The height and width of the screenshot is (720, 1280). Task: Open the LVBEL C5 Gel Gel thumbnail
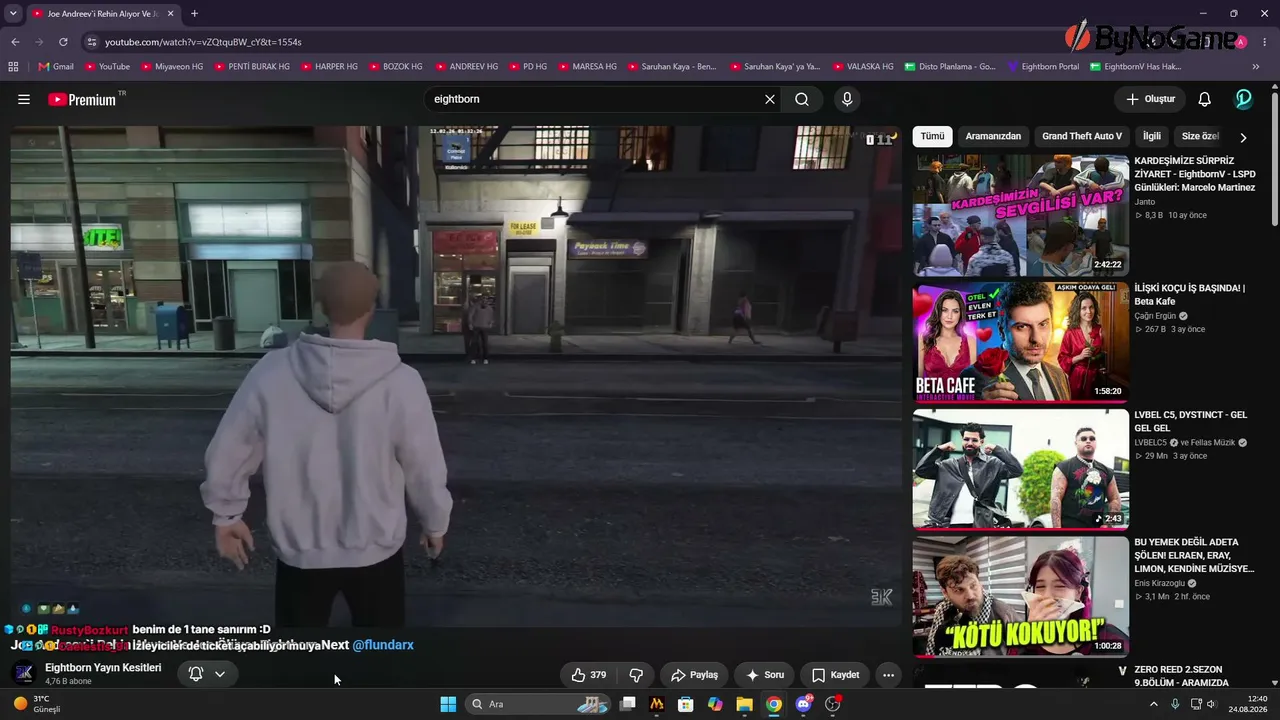pyautogui.click(x=1020, y=469)
